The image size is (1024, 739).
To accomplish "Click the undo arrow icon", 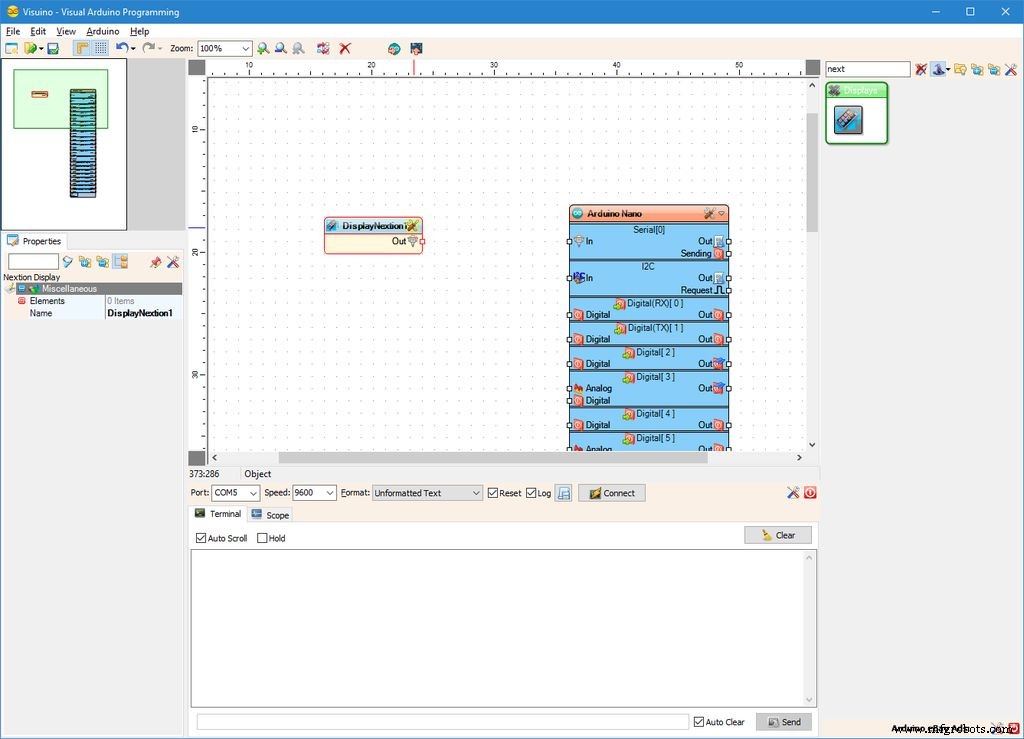I will [121, 48].
